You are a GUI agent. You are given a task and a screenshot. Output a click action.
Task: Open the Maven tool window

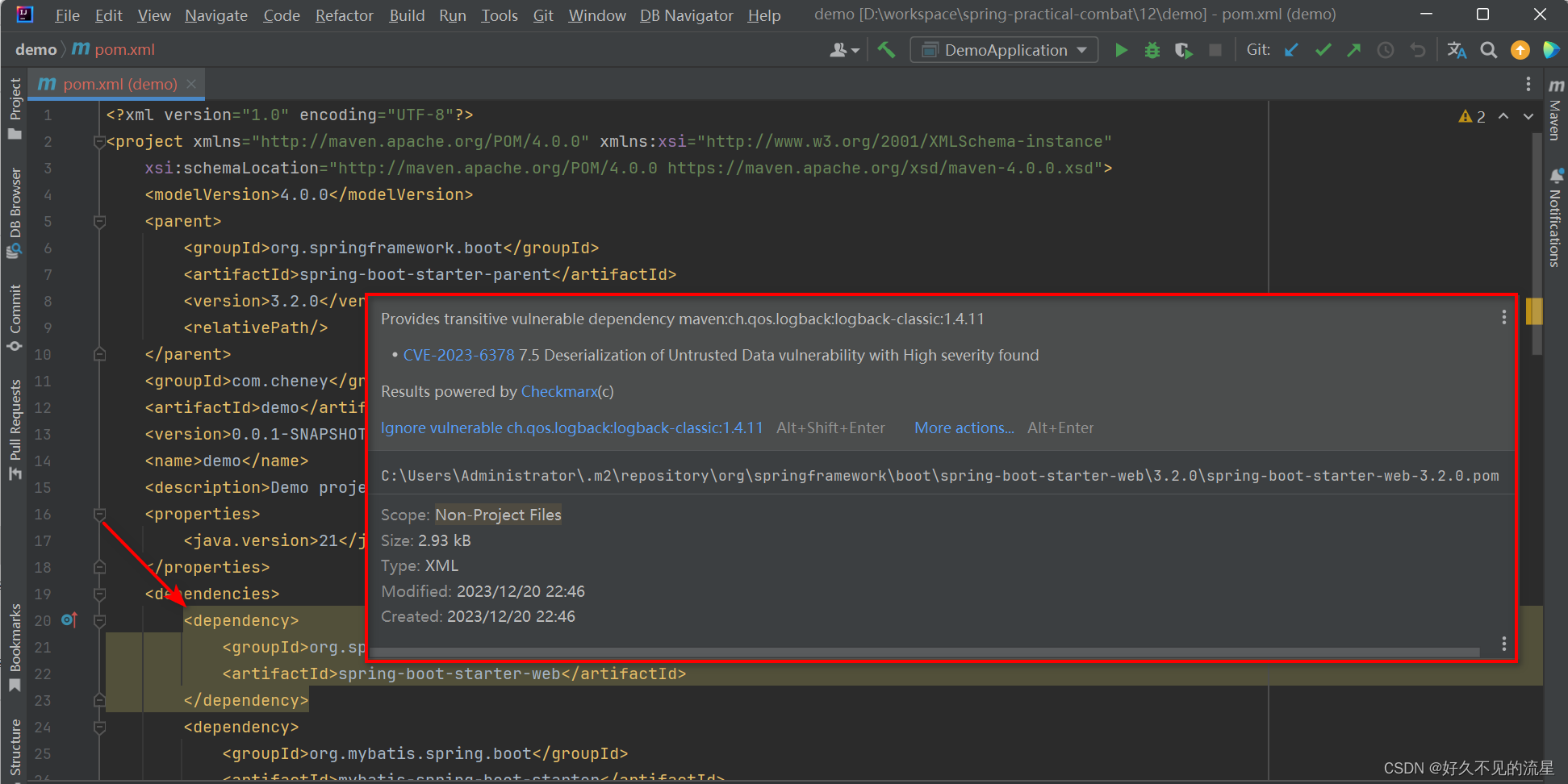(1555, 110)
